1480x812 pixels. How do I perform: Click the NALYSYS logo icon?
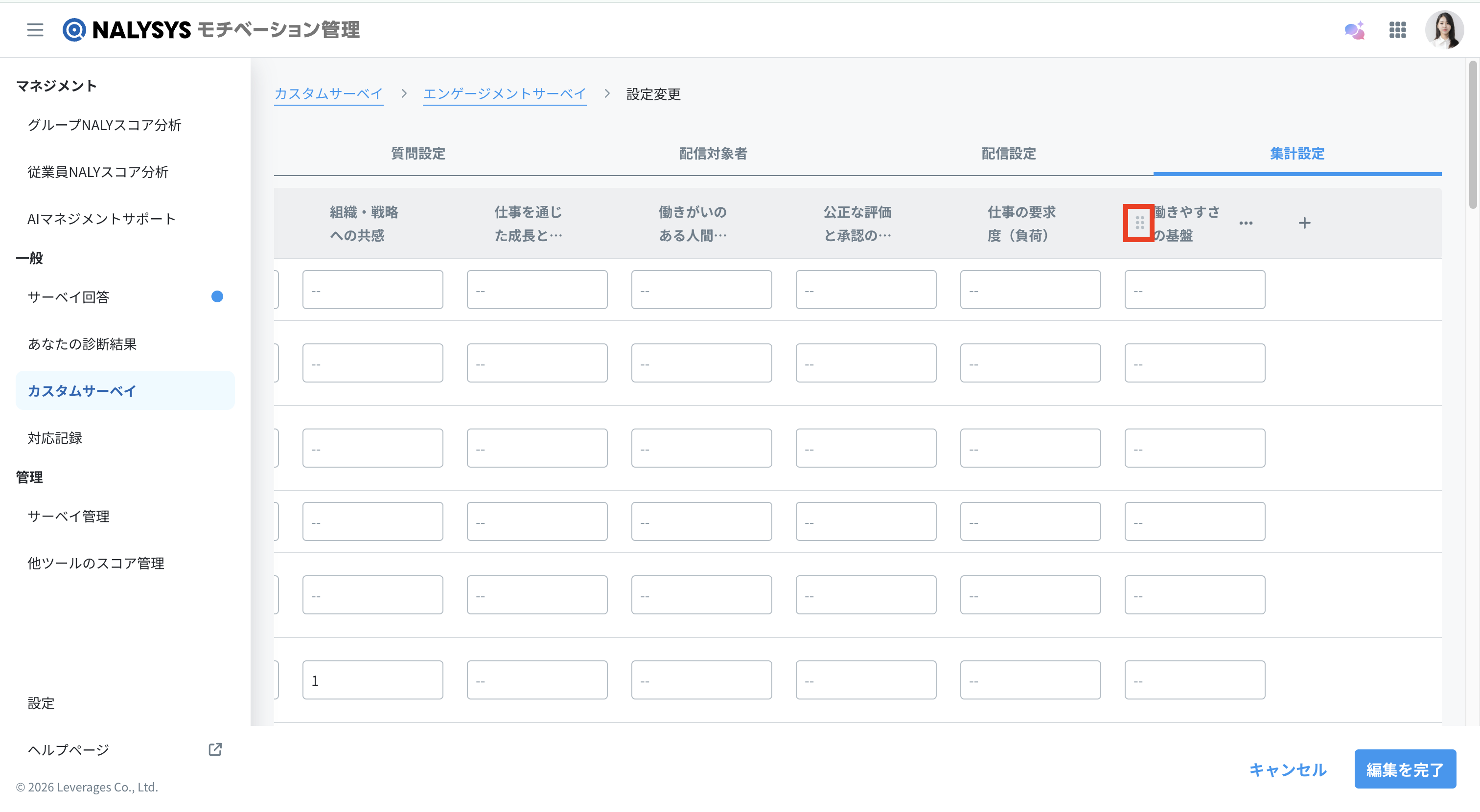coord(74,29)
